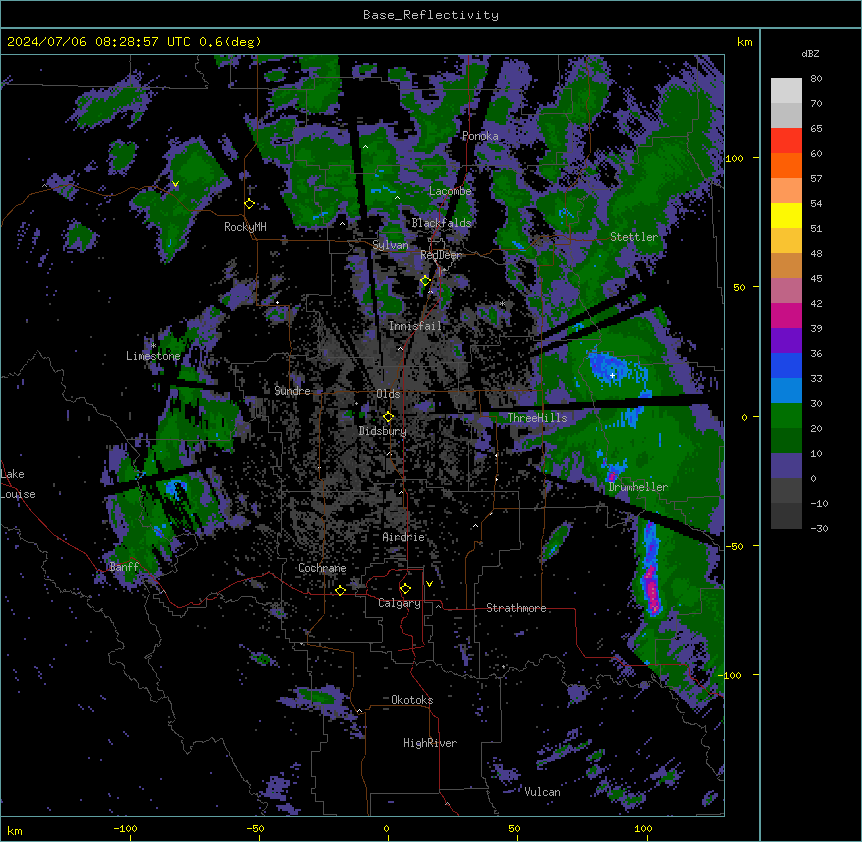Select the Olds label
This screenshot has width=862, height=842.
click(x=388, y=394)
